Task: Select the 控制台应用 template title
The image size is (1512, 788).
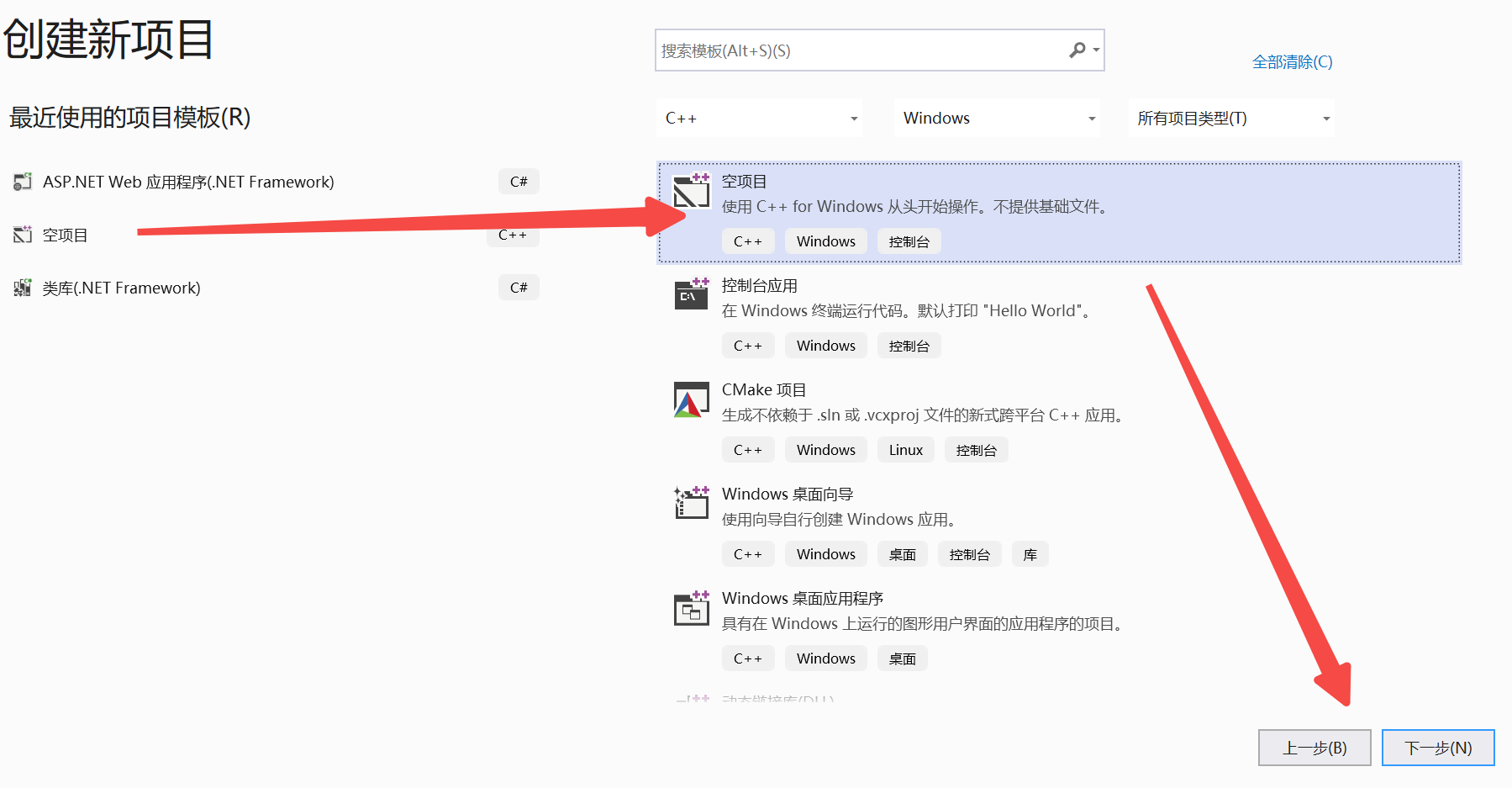Action: [x=760, y=286]
